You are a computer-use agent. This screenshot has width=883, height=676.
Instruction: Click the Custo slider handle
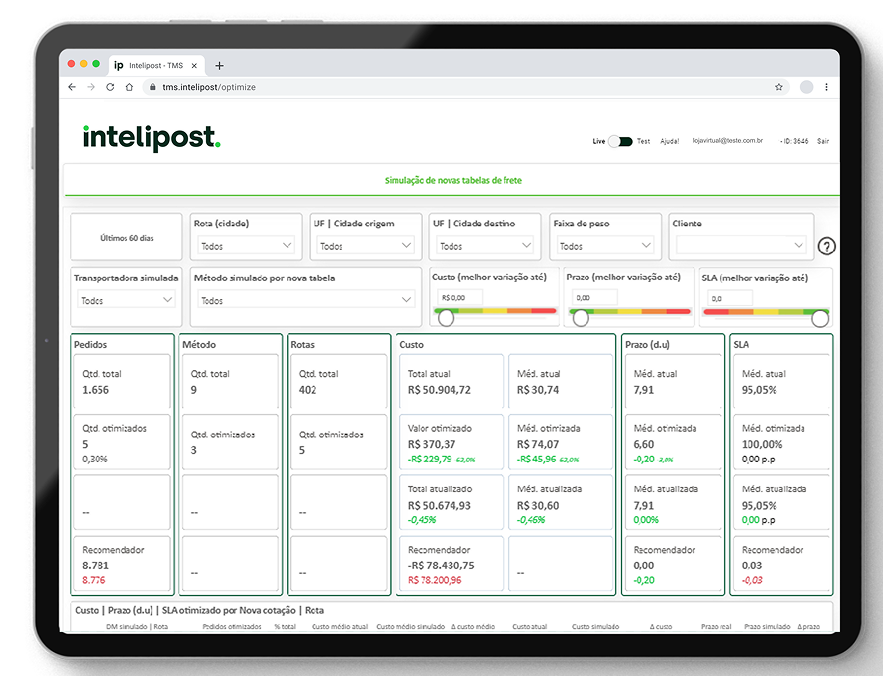[445, 318]
